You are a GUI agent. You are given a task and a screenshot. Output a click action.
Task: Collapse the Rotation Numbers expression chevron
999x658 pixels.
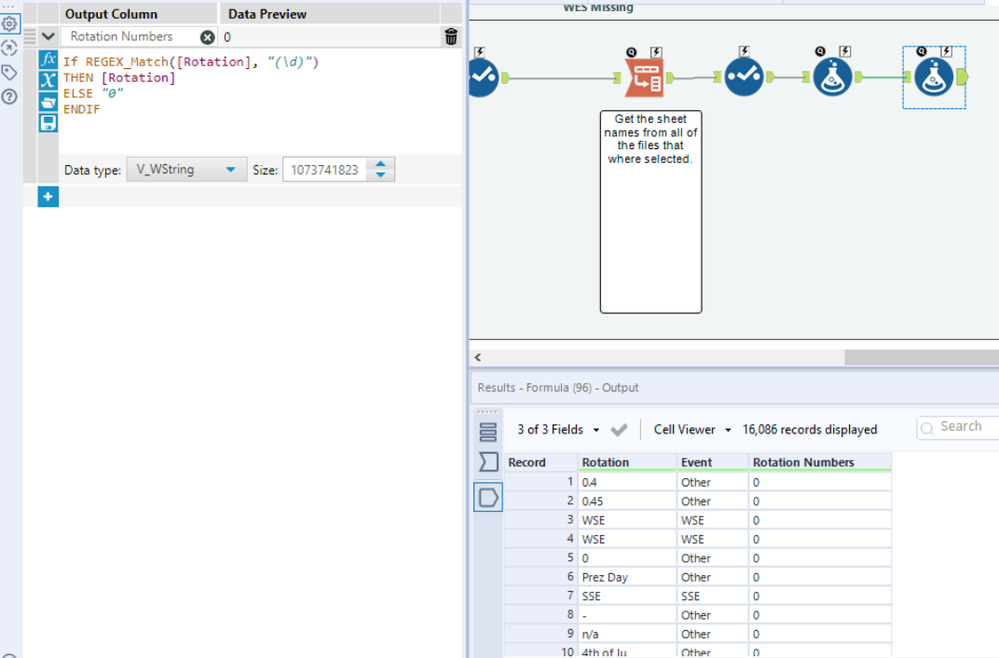pos(48,36)
